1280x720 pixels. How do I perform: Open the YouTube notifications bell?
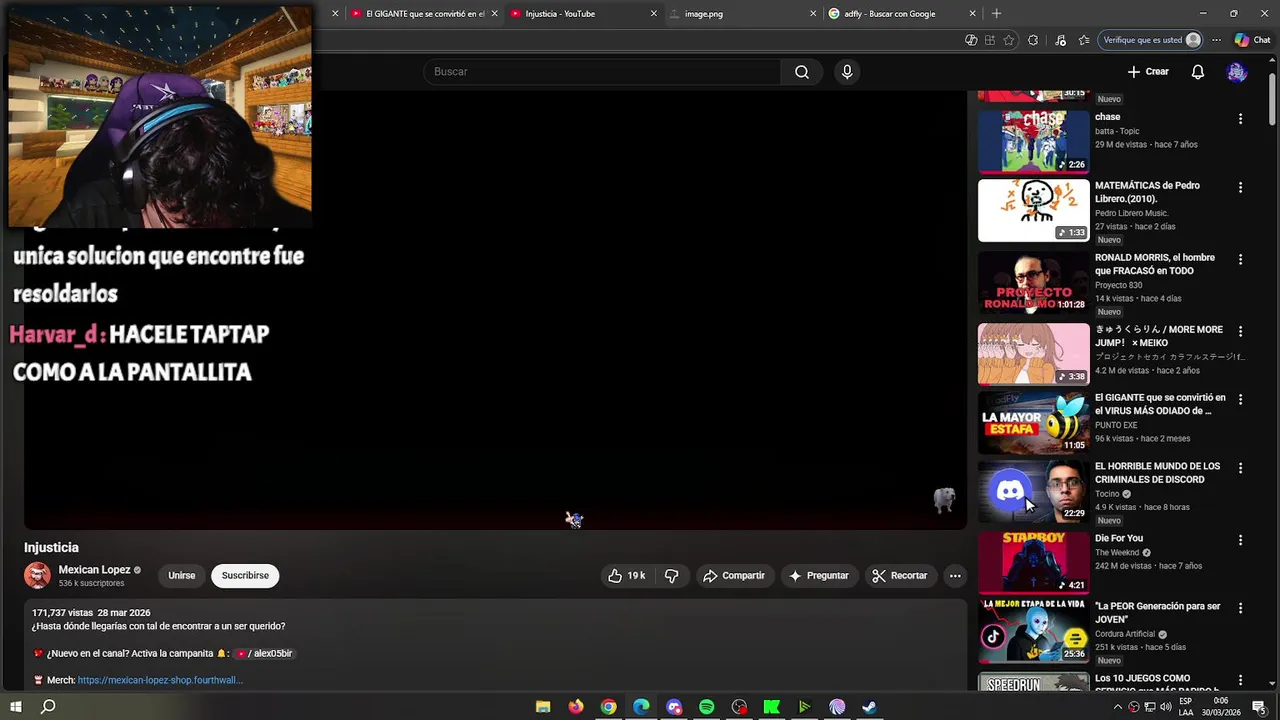click(x=1197, y=72)
